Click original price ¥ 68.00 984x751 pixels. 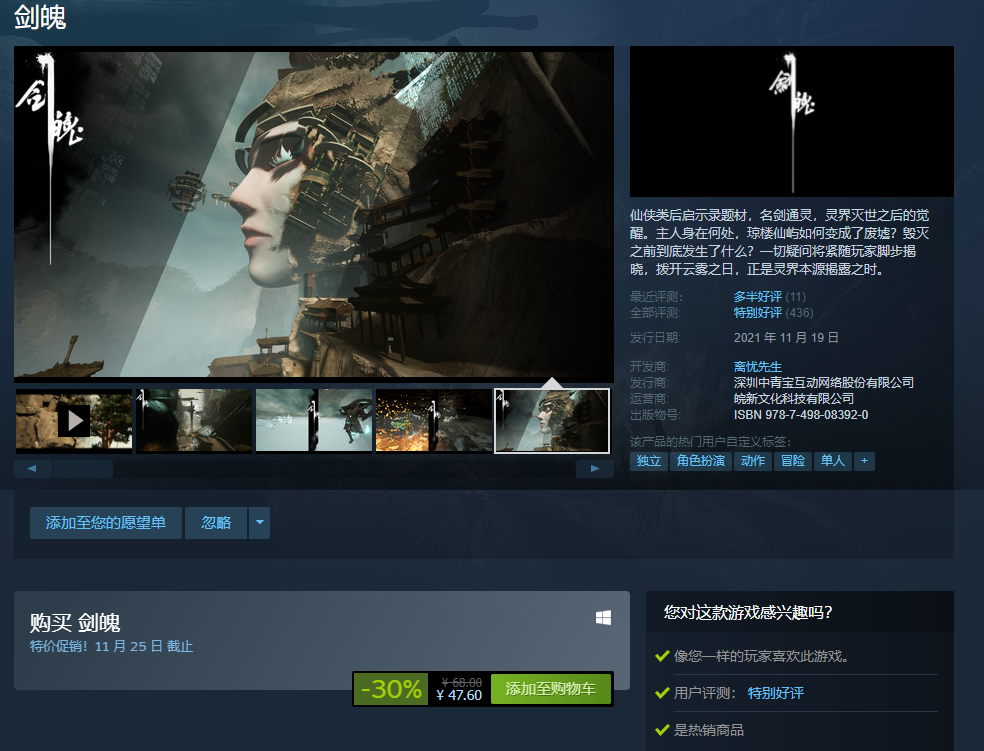[461, 682]
